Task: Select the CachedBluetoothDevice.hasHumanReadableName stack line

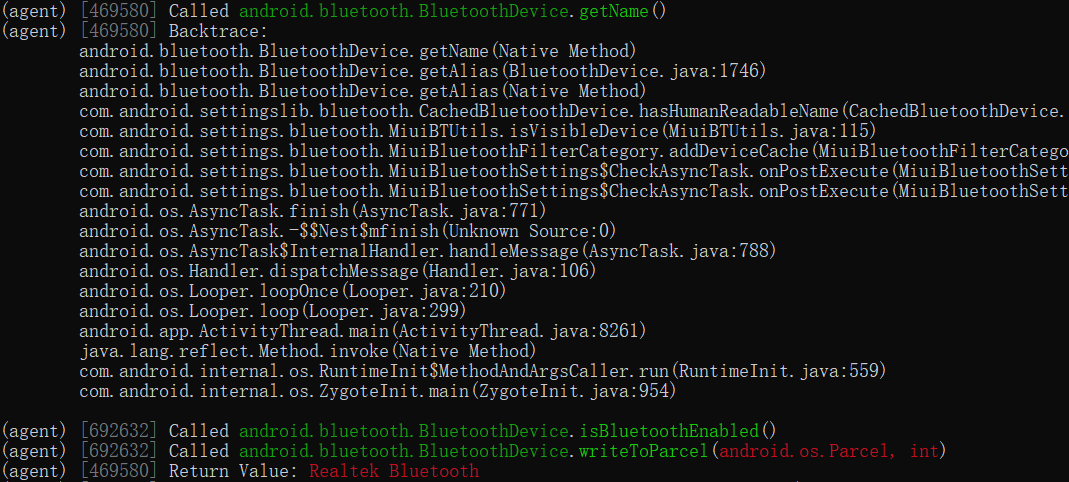Action: (570, 111)
